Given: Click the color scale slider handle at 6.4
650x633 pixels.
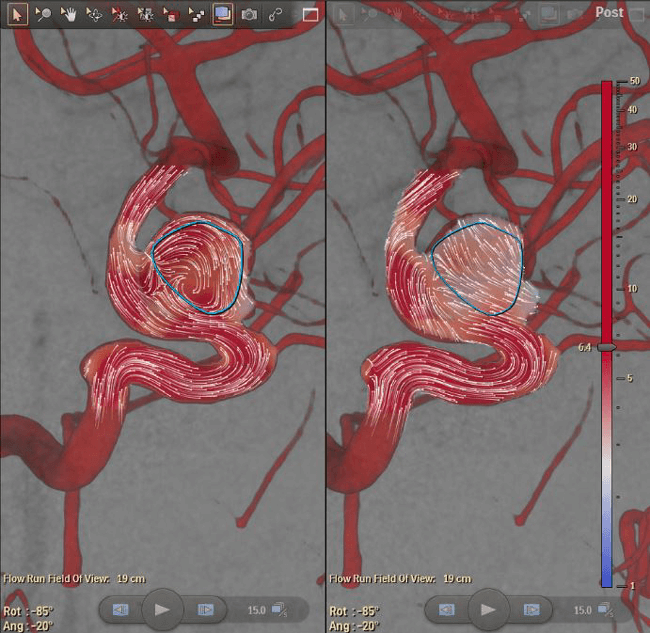Looking at the screenshot, I should 607,346.
